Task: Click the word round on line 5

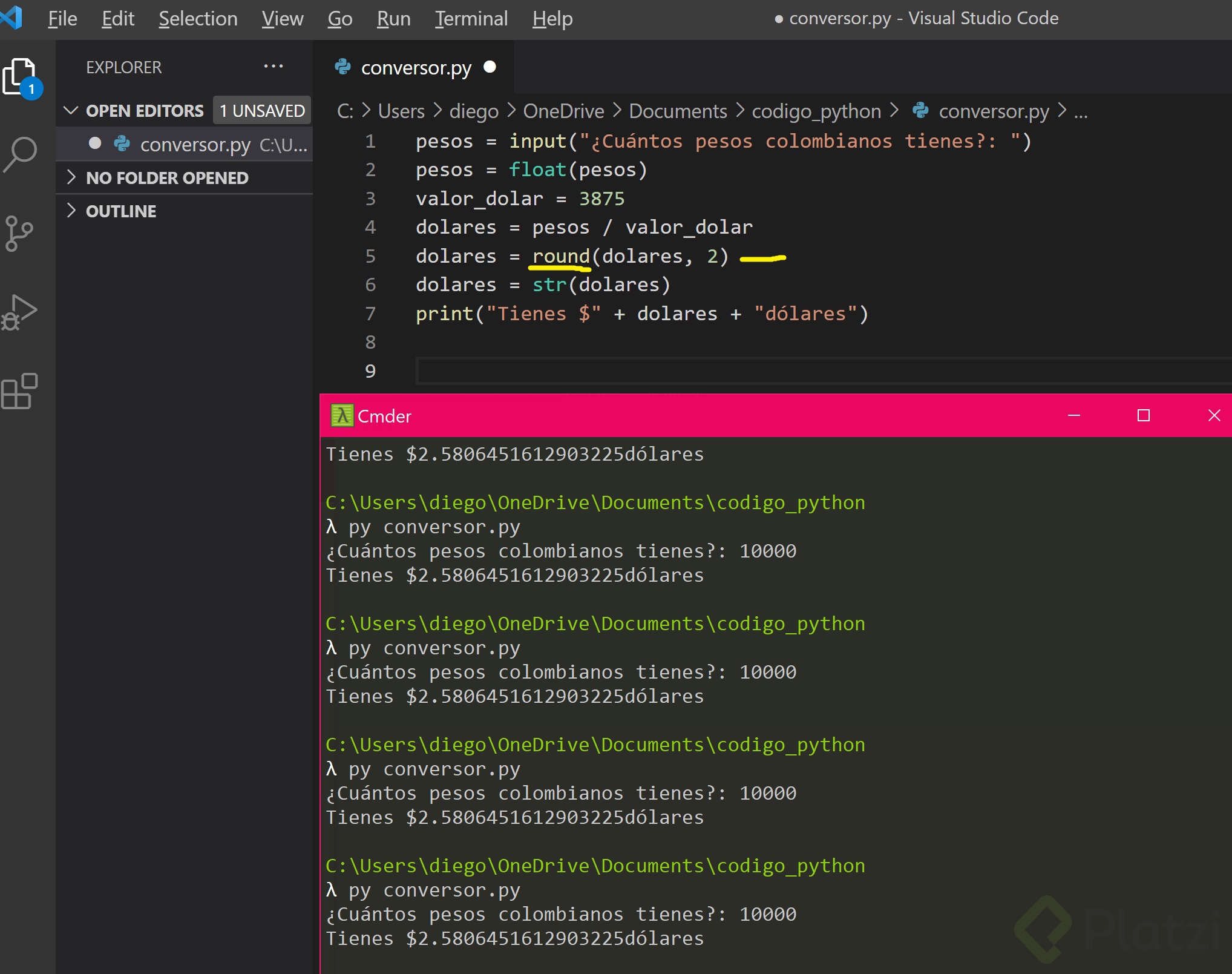Action: tap(561, 256)
